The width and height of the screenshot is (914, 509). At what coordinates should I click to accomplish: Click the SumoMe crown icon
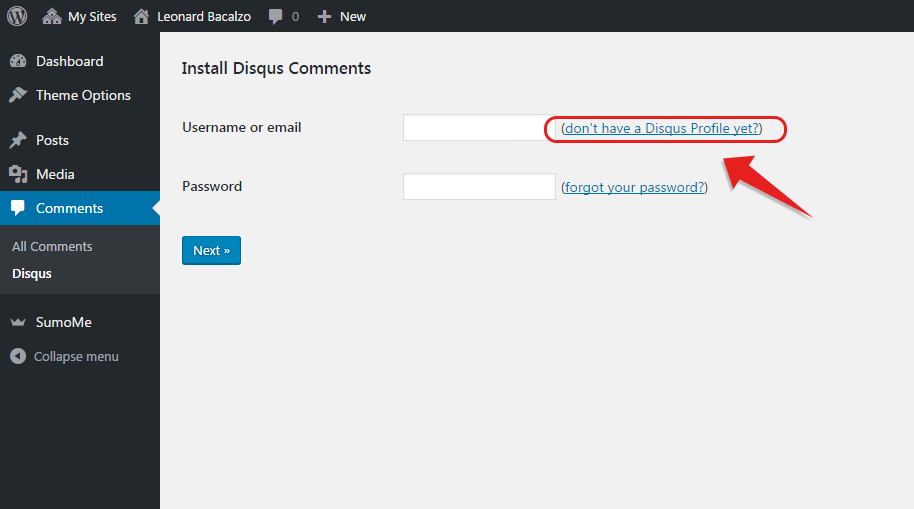(18, 322)
